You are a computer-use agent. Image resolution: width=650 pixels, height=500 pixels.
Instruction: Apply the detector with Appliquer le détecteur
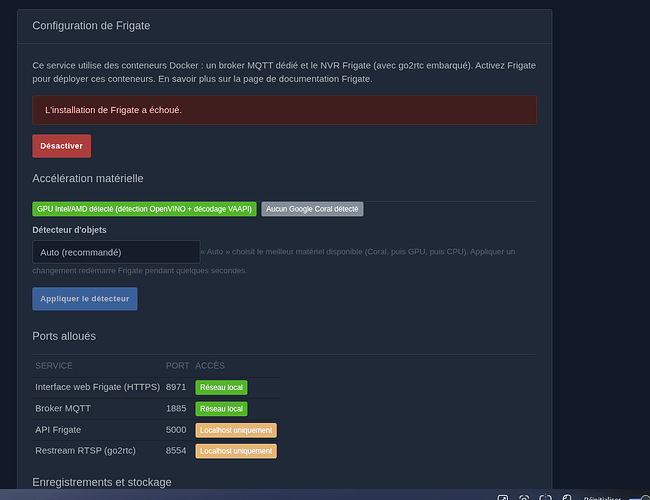[85, 299]
